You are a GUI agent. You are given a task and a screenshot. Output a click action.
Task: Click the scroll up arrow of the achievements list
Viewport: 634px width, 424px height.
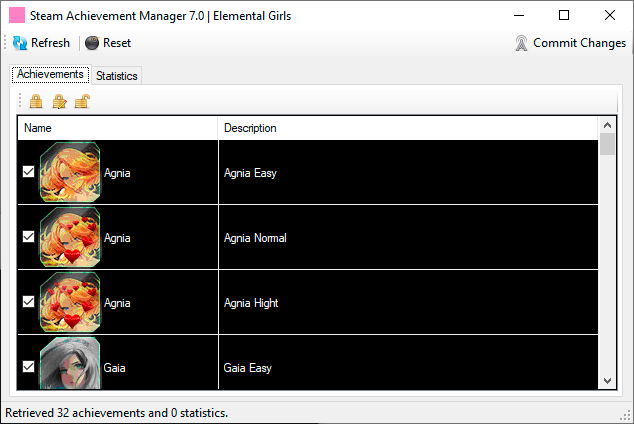tap(607, 126)
